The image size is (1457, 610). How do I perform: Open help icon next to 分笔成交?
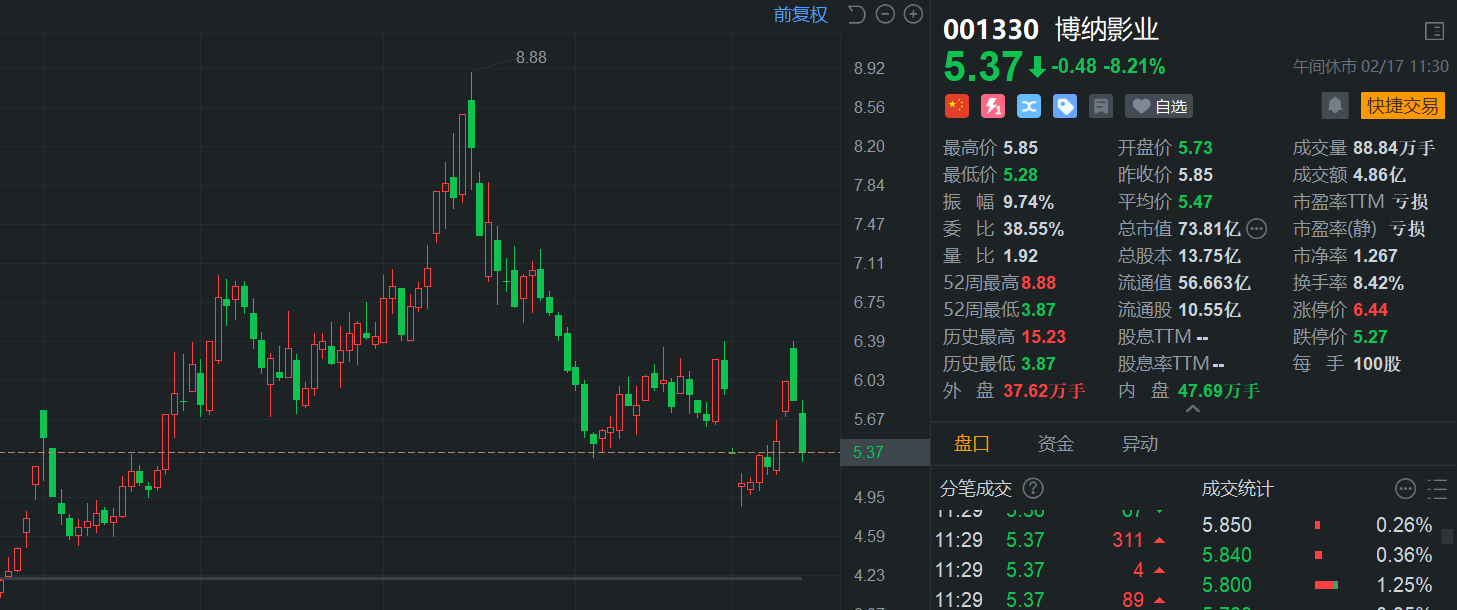(1034, 489)
